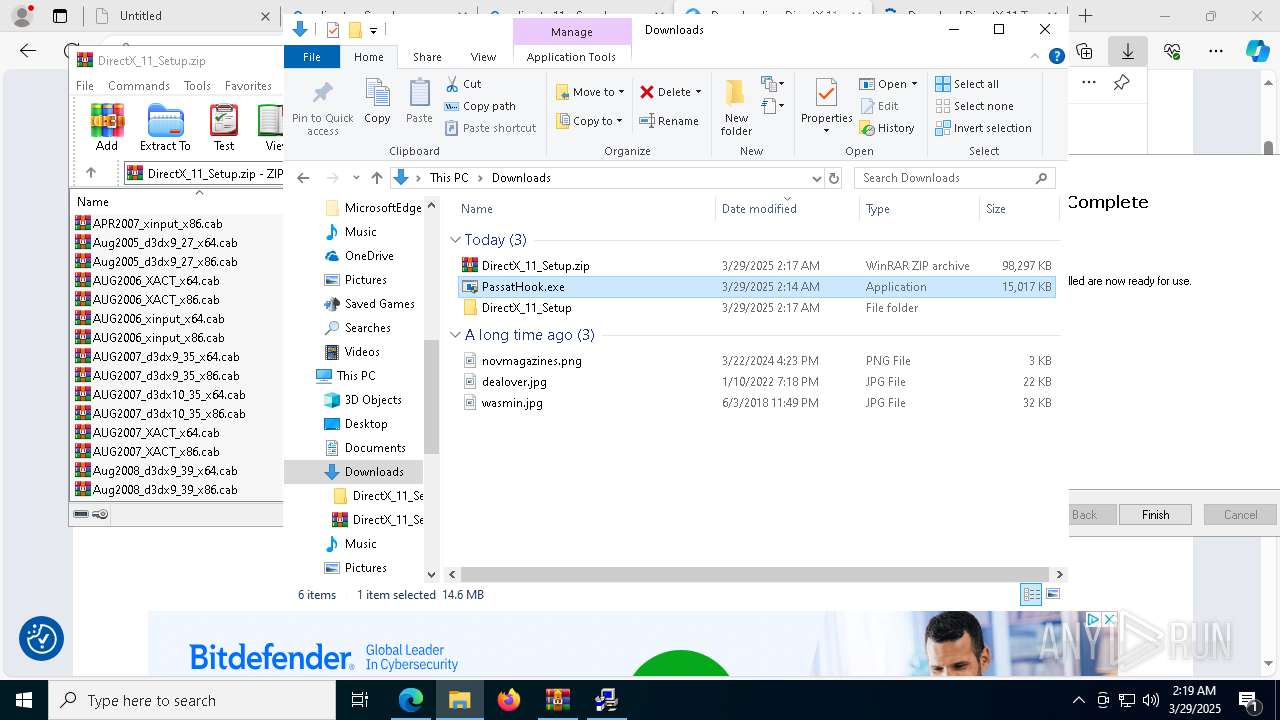1280x720 pixels.
Task: Click Edge downloads icon in browser toolbar
Action: [x=1128, y=51]
